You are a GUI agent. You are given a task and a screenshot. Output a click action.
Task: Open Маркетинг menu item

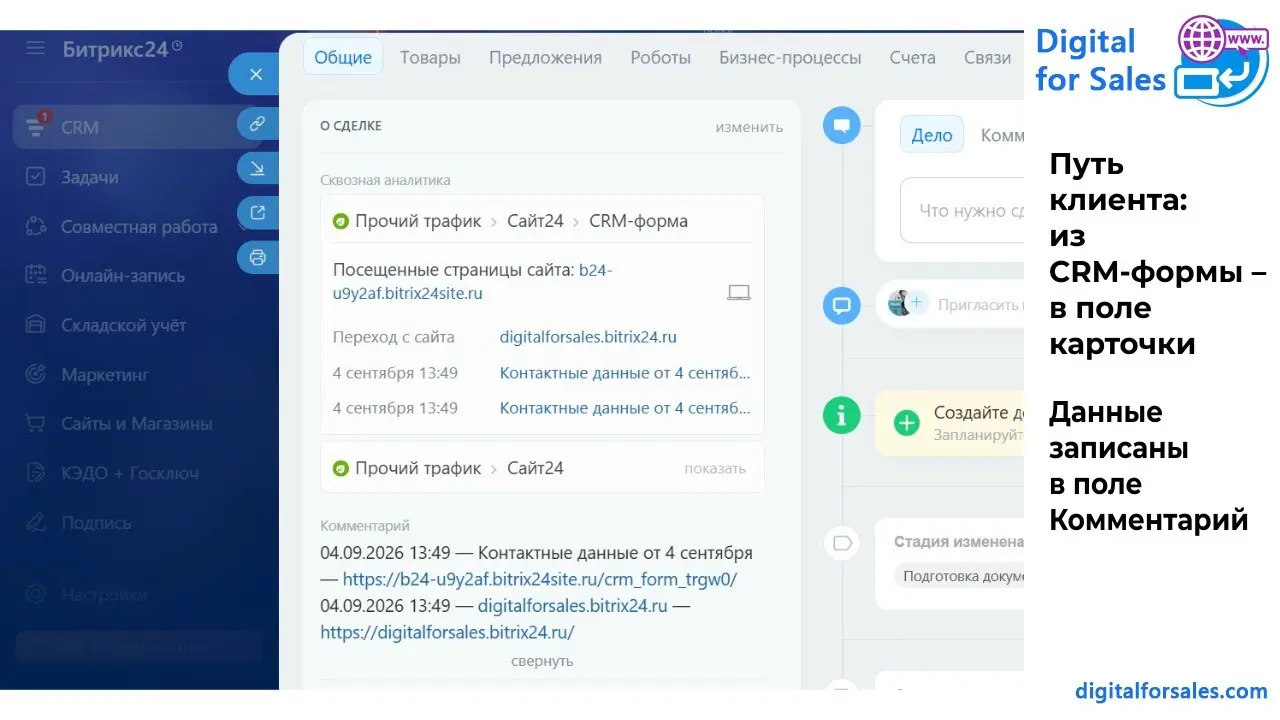105,375
